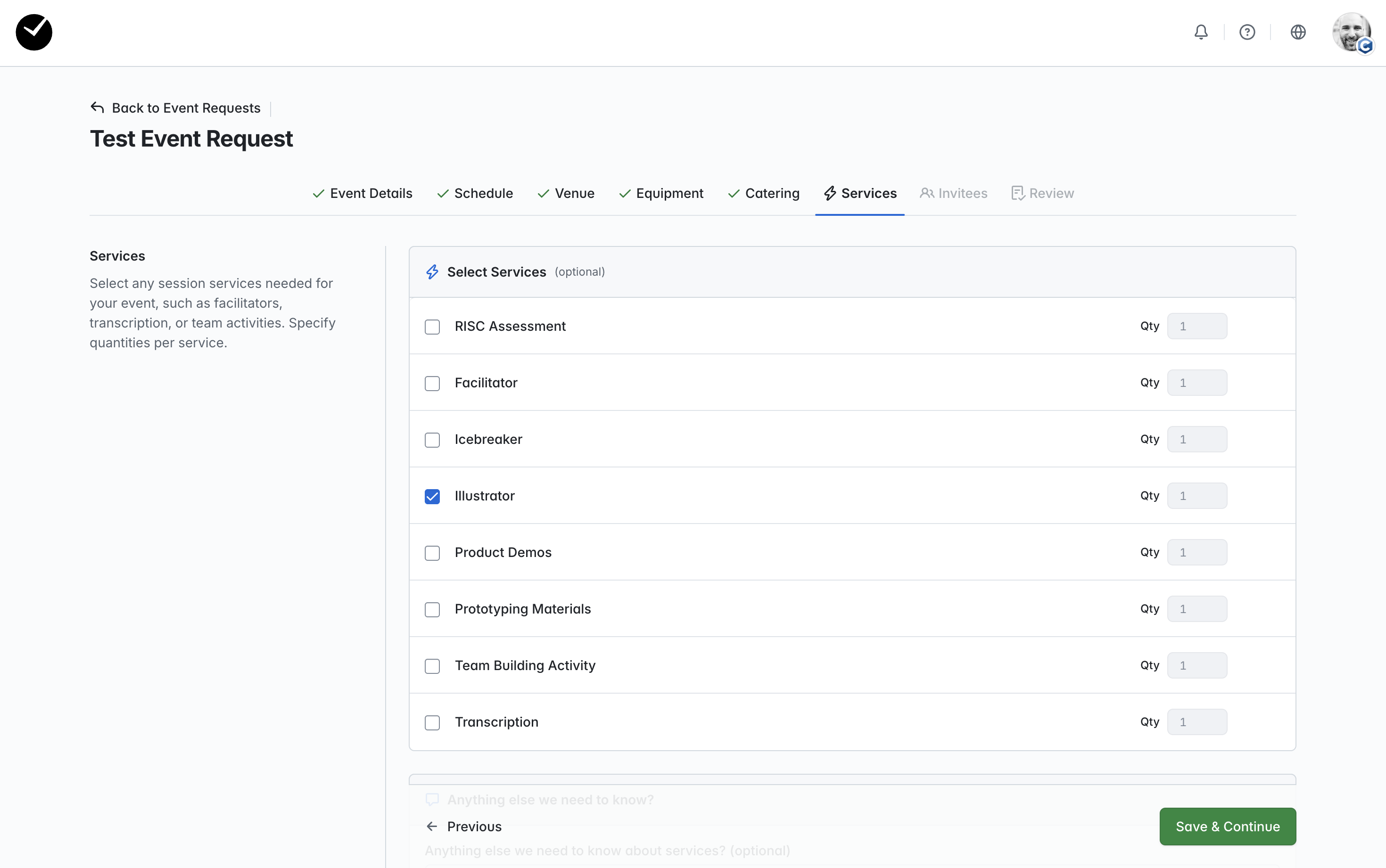Click the Previous button
This screenshot has width=1386, height=868.
click(464, 827)
